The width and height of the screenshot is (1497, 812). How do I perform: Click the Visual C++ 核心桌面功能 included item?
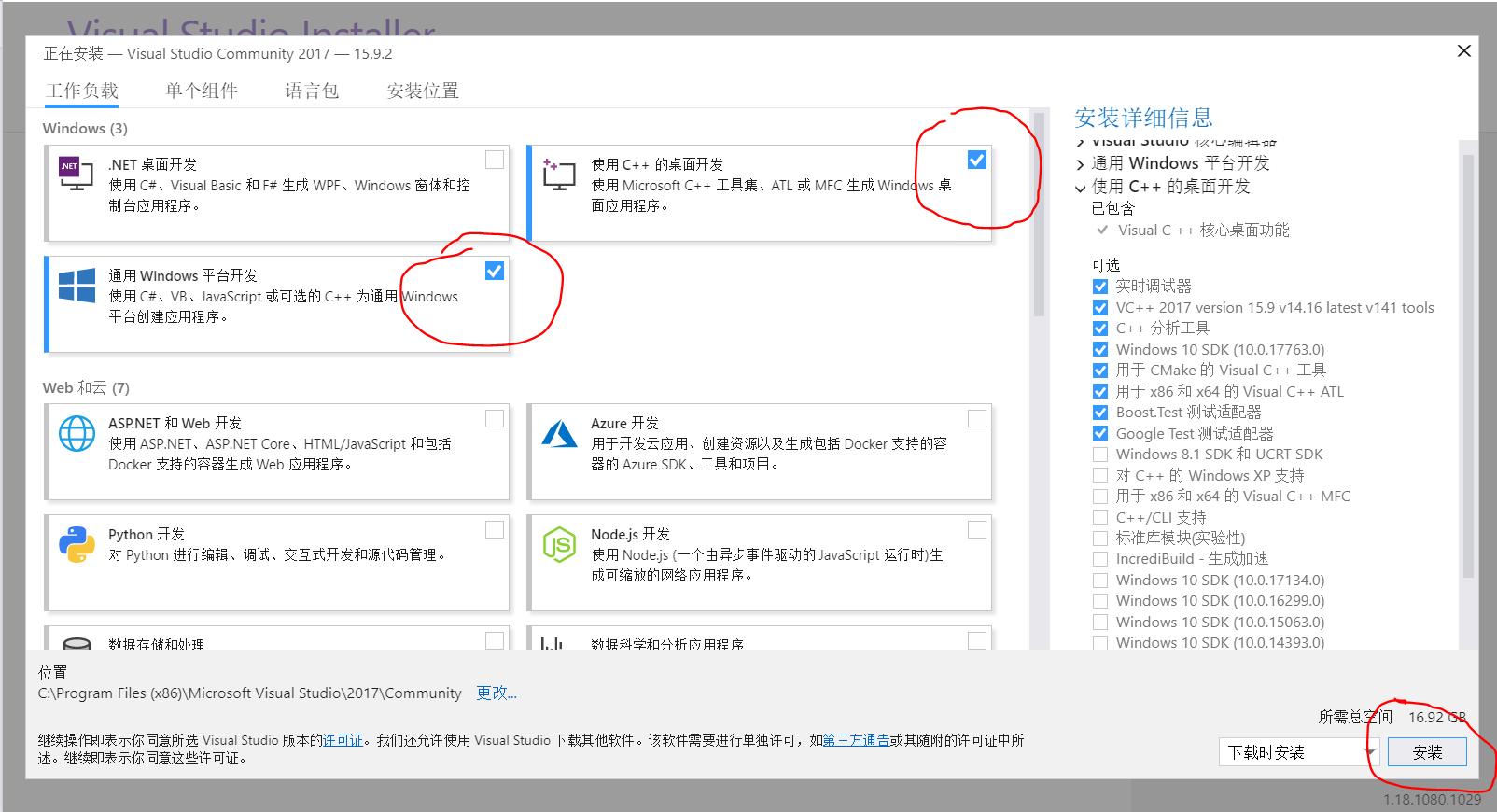pos(1204,230)
